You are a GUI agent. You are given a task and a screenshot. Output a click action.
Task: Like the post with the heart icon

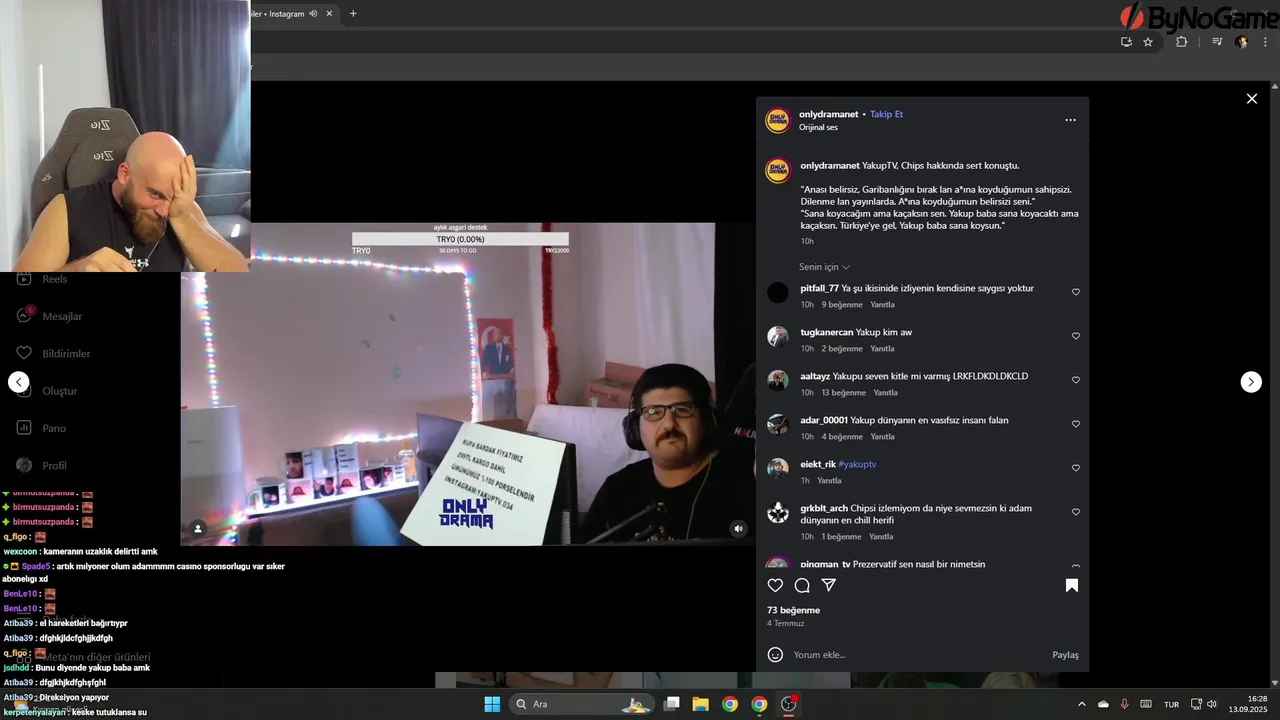775,586
